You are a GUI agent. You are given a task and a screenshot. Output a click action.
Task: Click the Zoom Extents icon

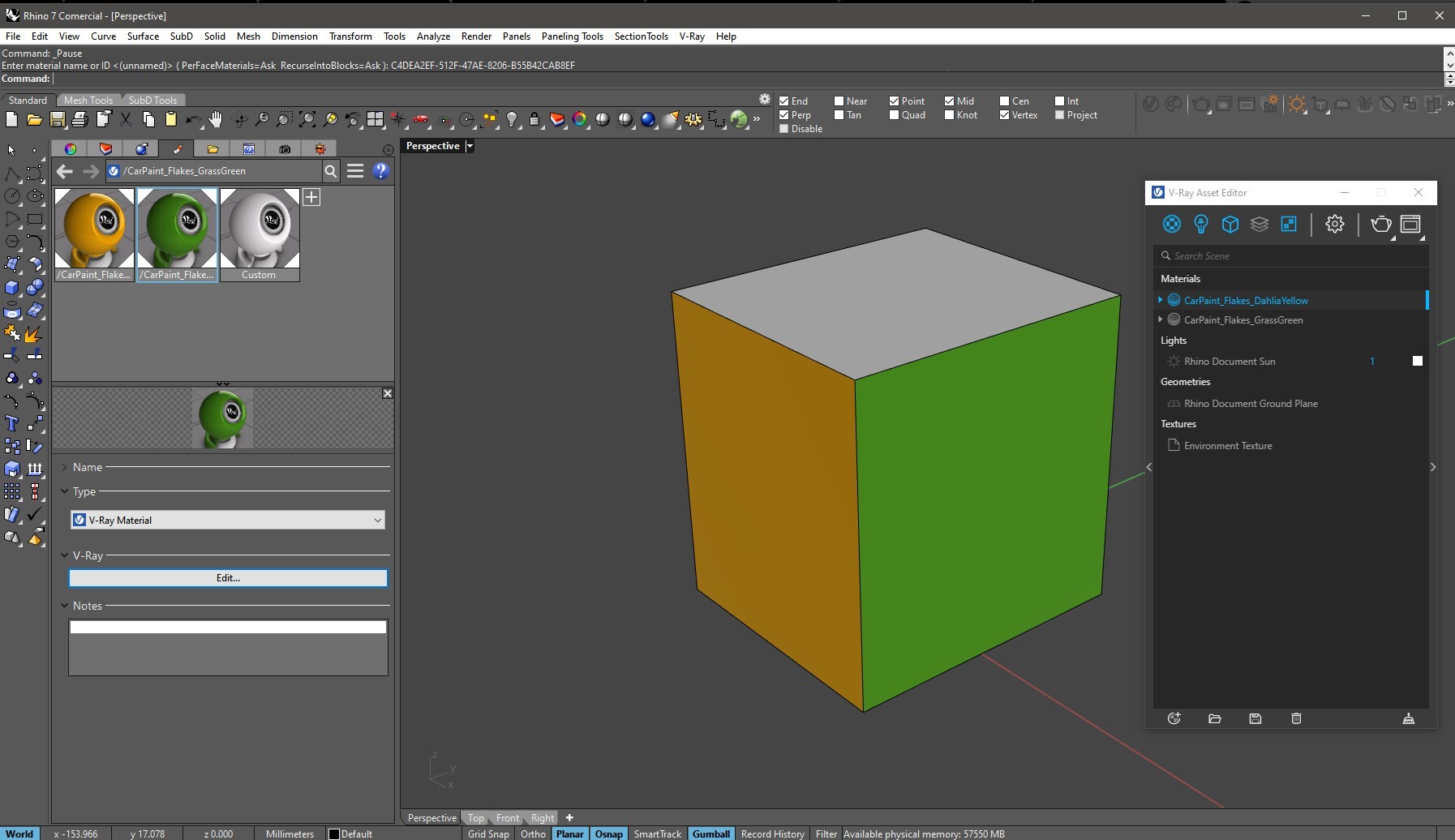point(307,119)
